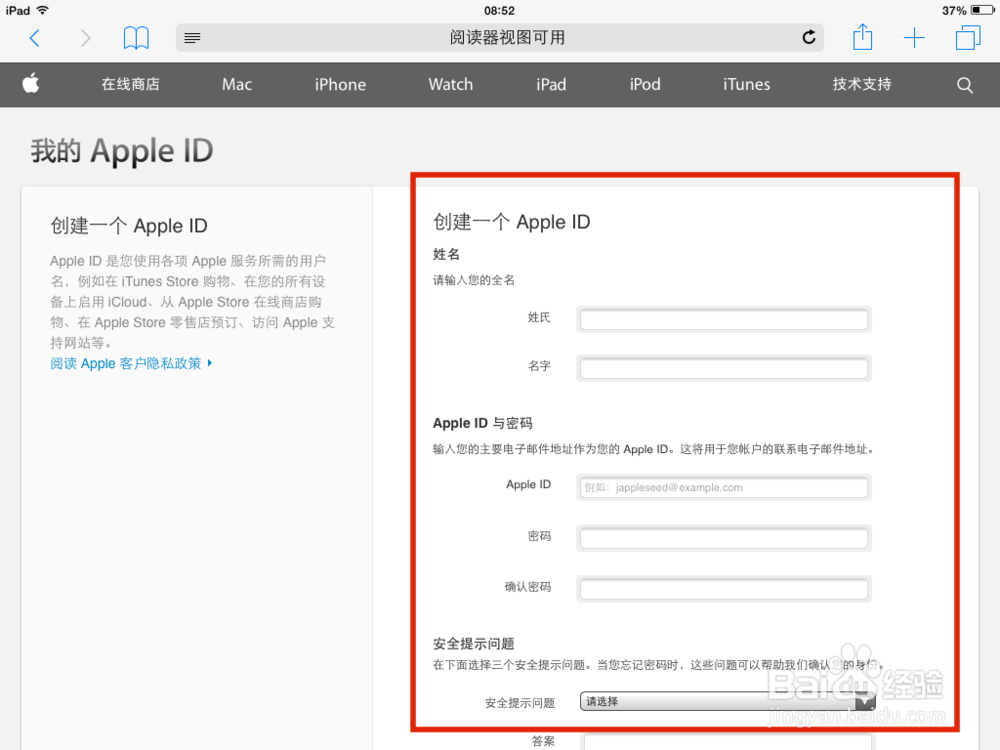Expand the 安全提示问题 请选择 dropdown
The height and width of the screenshot is (750, 1000).
pyautogui.click(x=727, y=701)
